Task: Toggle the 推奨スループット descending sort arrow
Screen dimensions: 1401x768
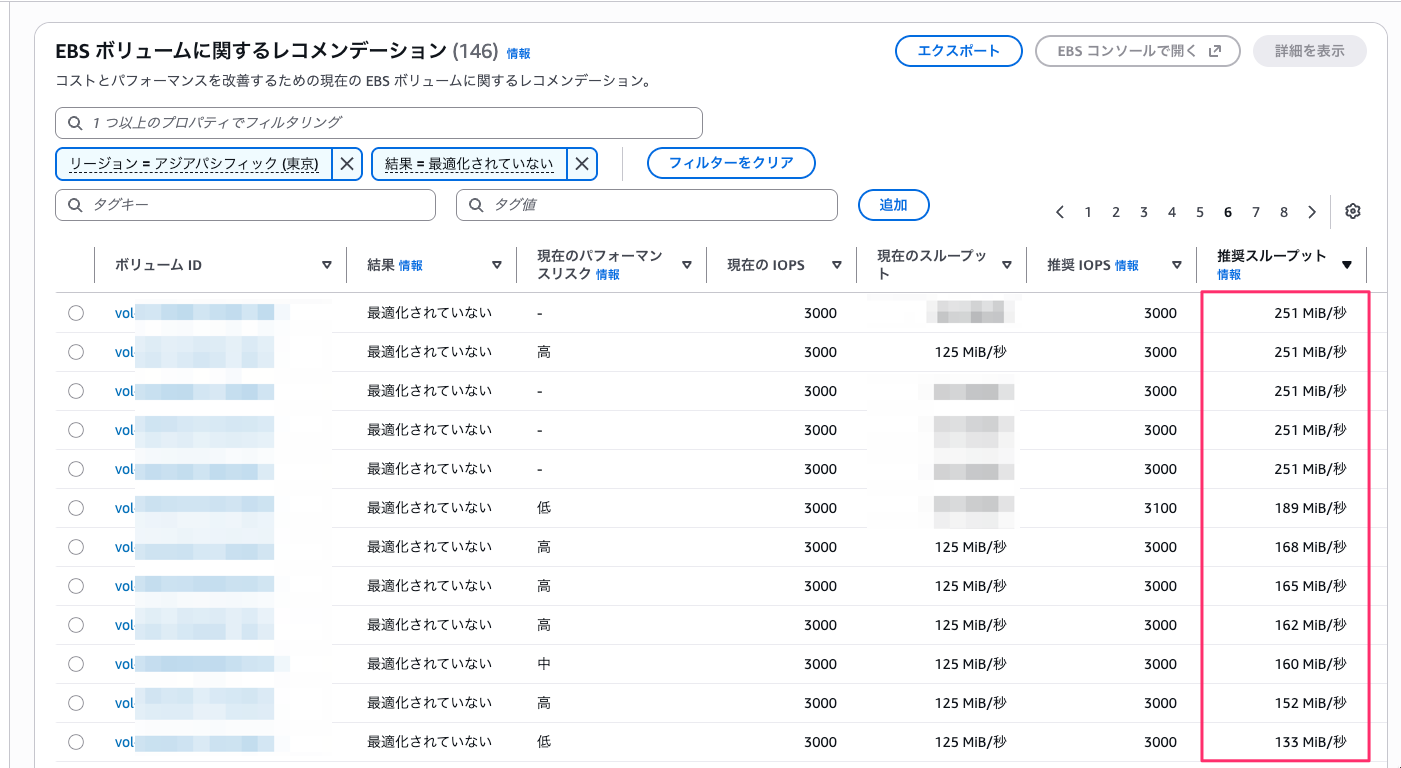Action: click(x=1347, y=265)
